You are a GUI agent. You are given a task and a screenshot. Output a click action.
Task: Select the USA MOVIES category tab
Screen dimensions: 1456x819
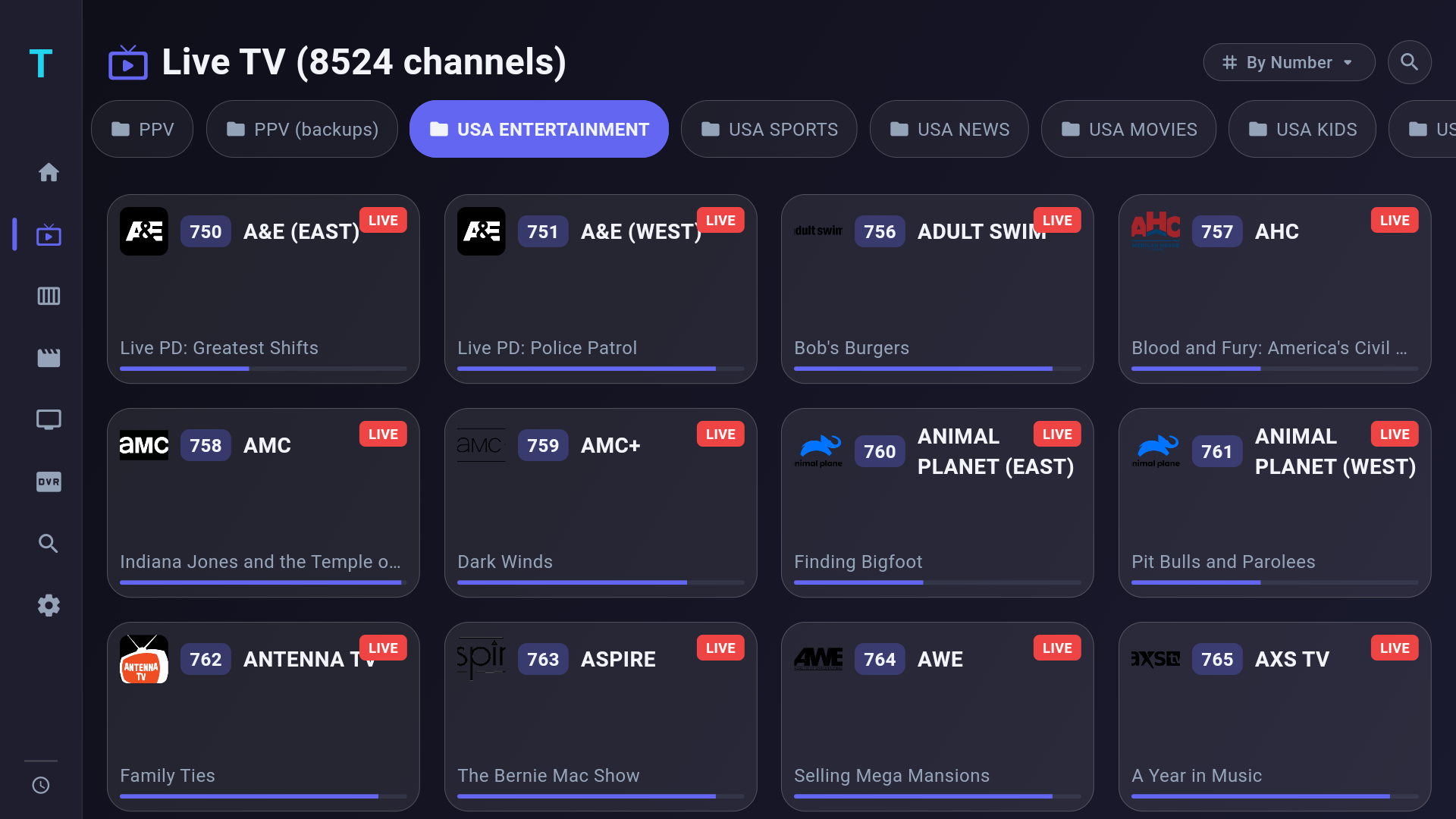1129,129
